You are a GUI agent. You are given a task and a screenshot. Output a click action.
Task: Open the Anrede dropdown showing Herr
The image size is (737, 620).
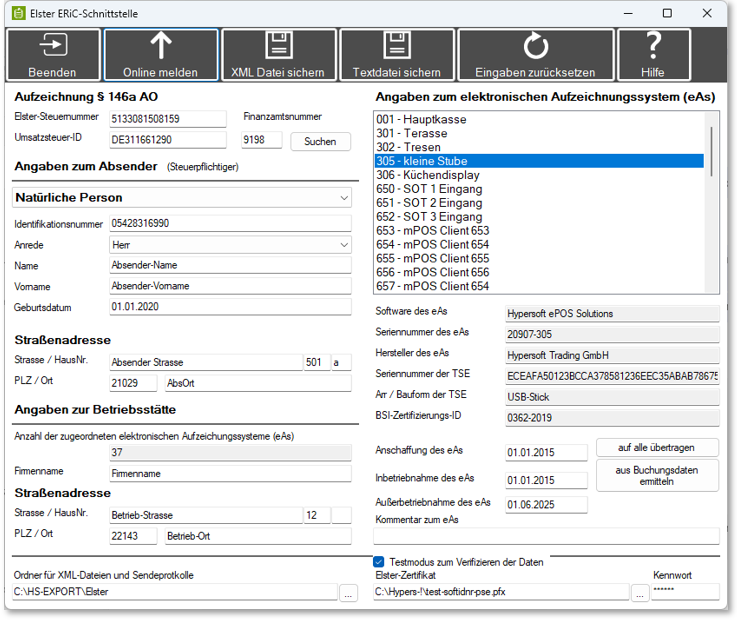pyautogui.click(x=344, y=245)
